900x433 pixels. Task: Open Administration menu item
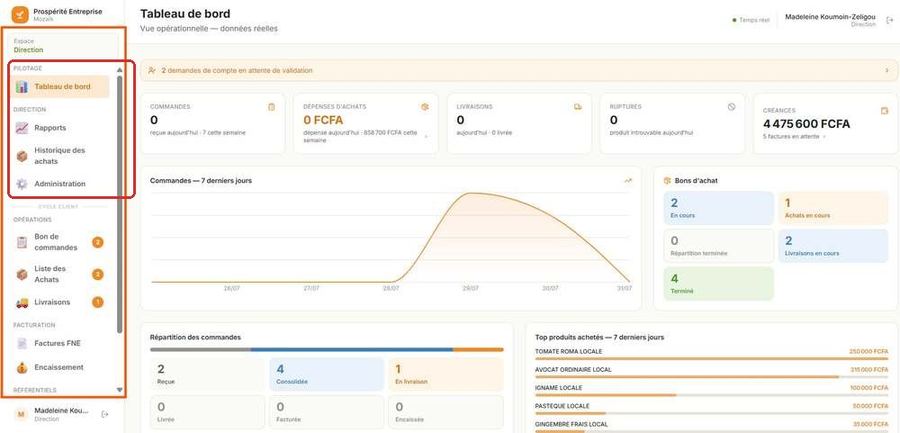[60, 184]
